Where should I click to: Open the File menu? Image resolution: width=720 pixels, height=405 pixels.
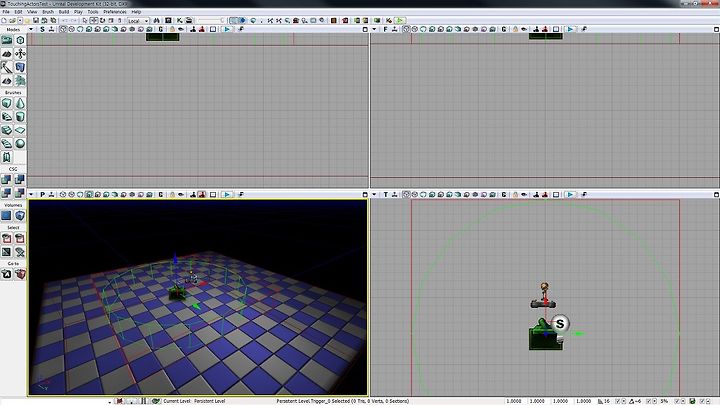tap(6, 12)
